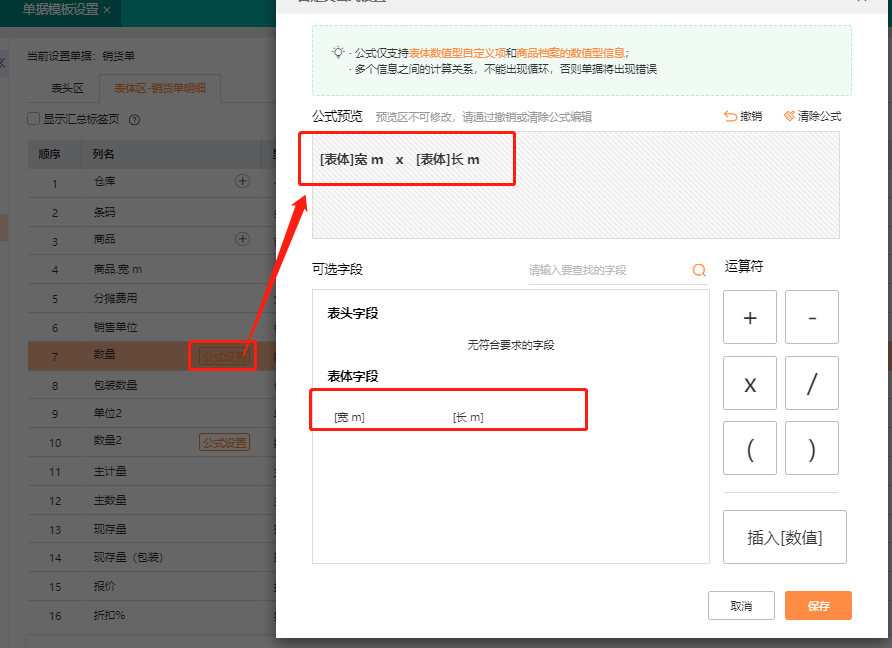Switch to the 表头区 tab
Screen dimensions: 892x648
[x=67, y=88]
